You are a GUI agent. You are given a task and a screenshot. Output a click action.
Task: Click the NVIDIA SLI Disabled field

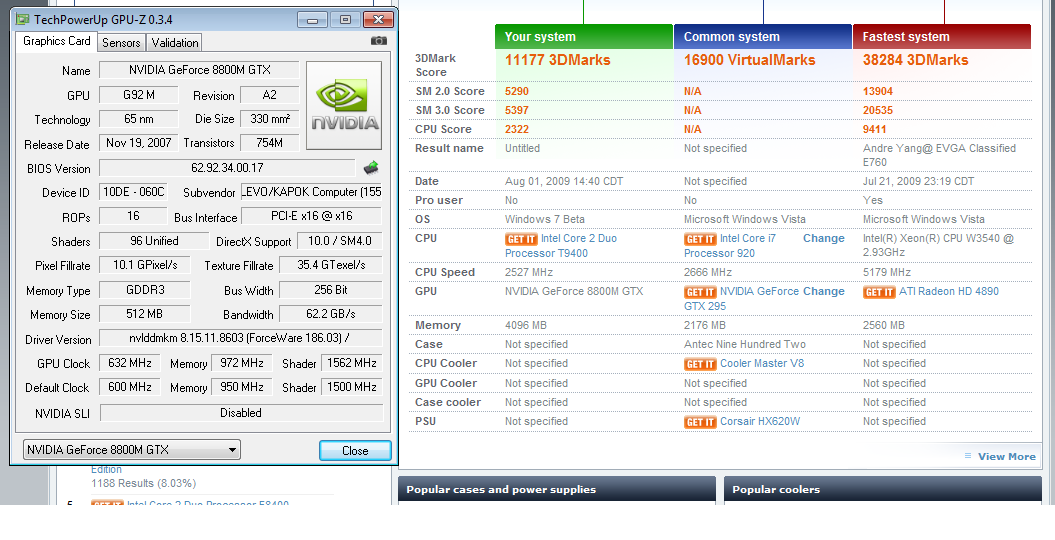point(241,413)
